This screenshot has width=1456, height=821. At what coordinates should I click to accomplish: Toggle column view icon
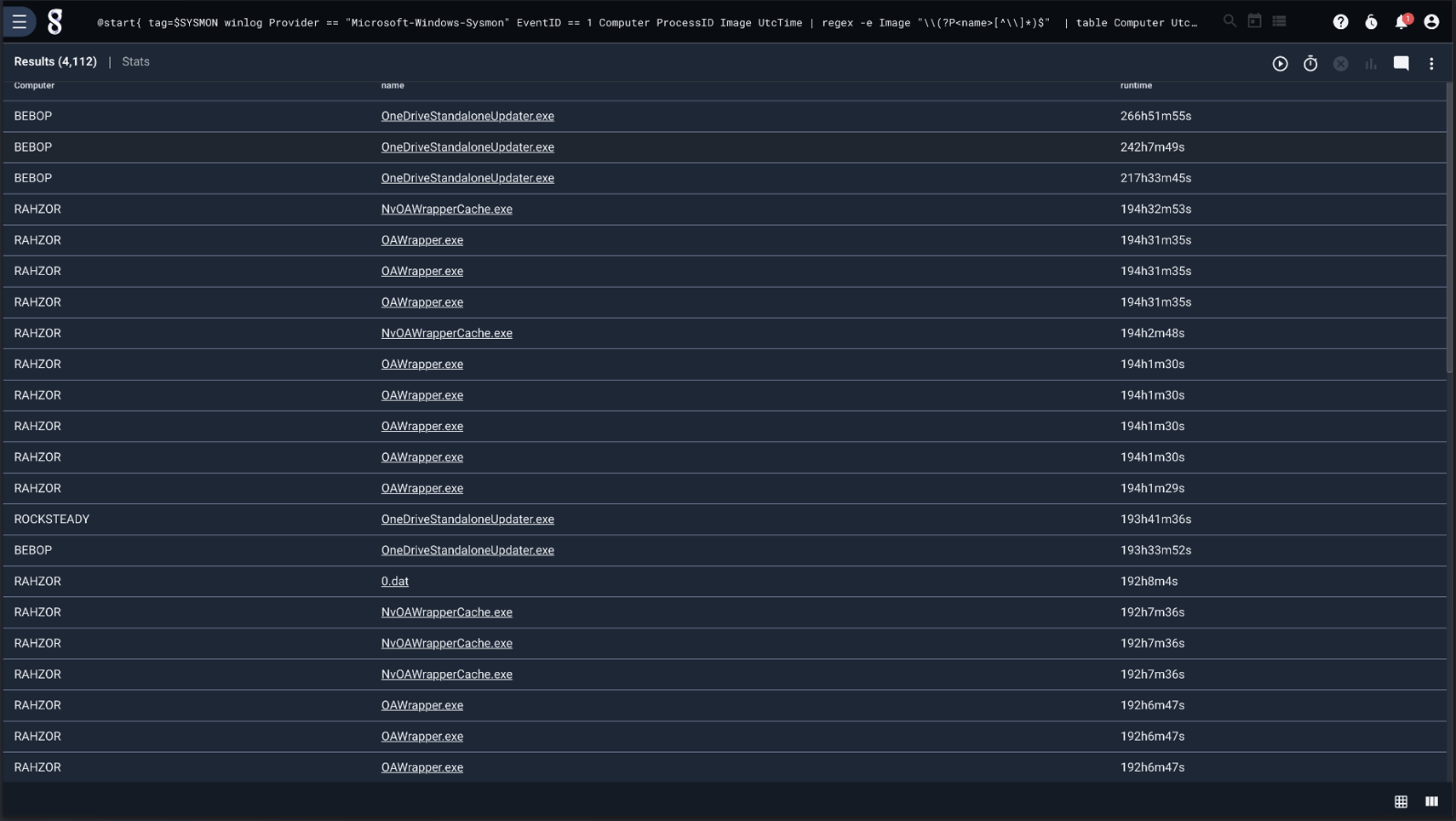[1431, 801]
